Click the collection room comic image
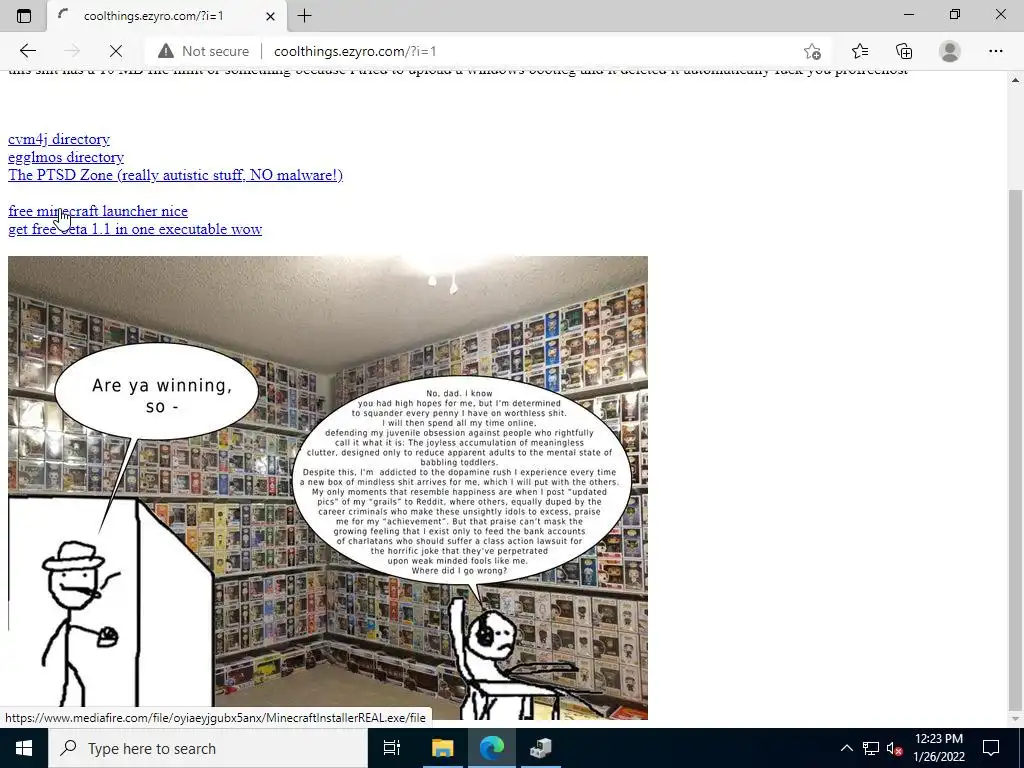The height and width of the screenshot is (768, 1024). point(328,488)
